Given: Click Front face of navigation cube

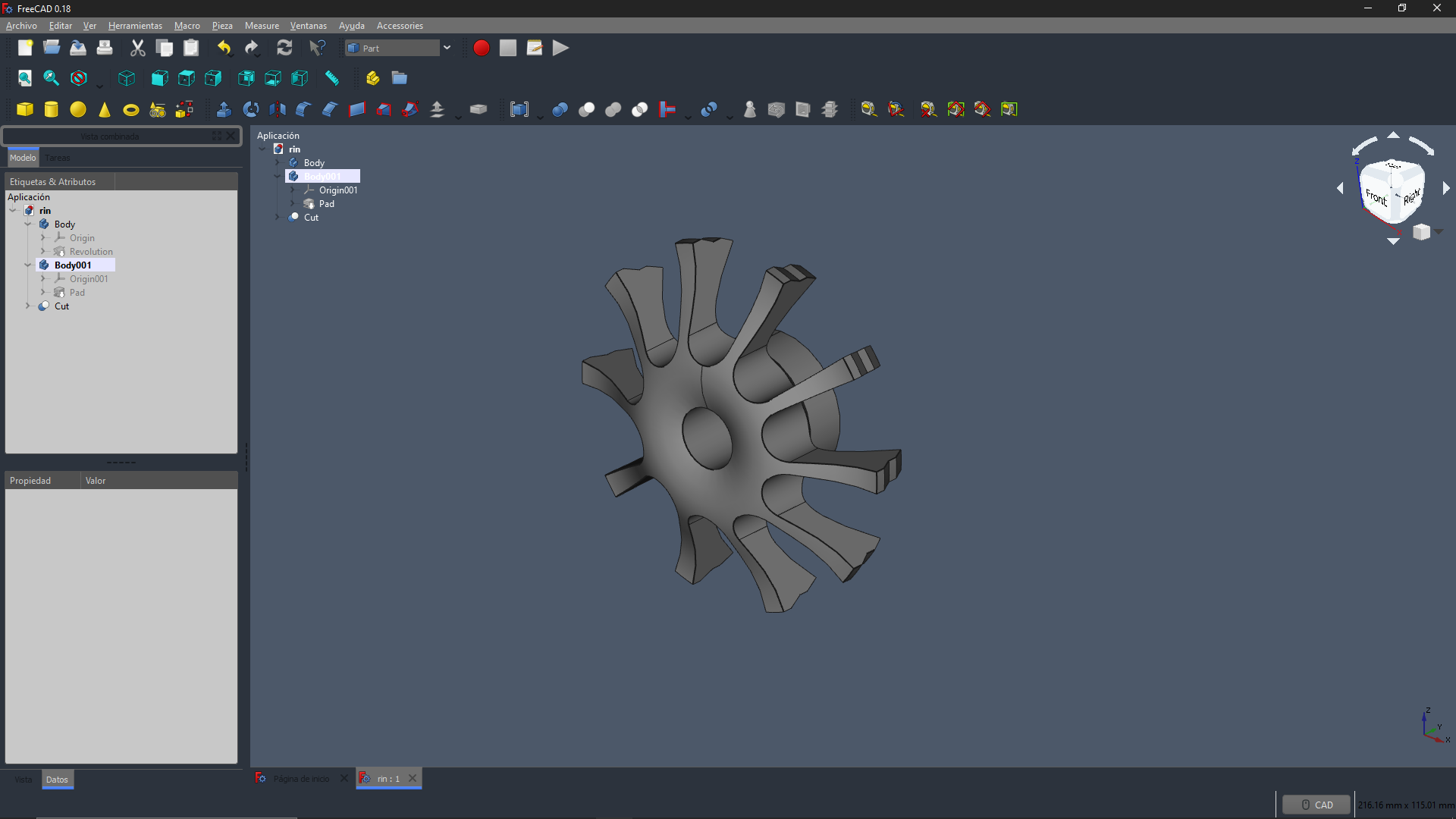Looking at the screenshot, I should coord(1376,198).
